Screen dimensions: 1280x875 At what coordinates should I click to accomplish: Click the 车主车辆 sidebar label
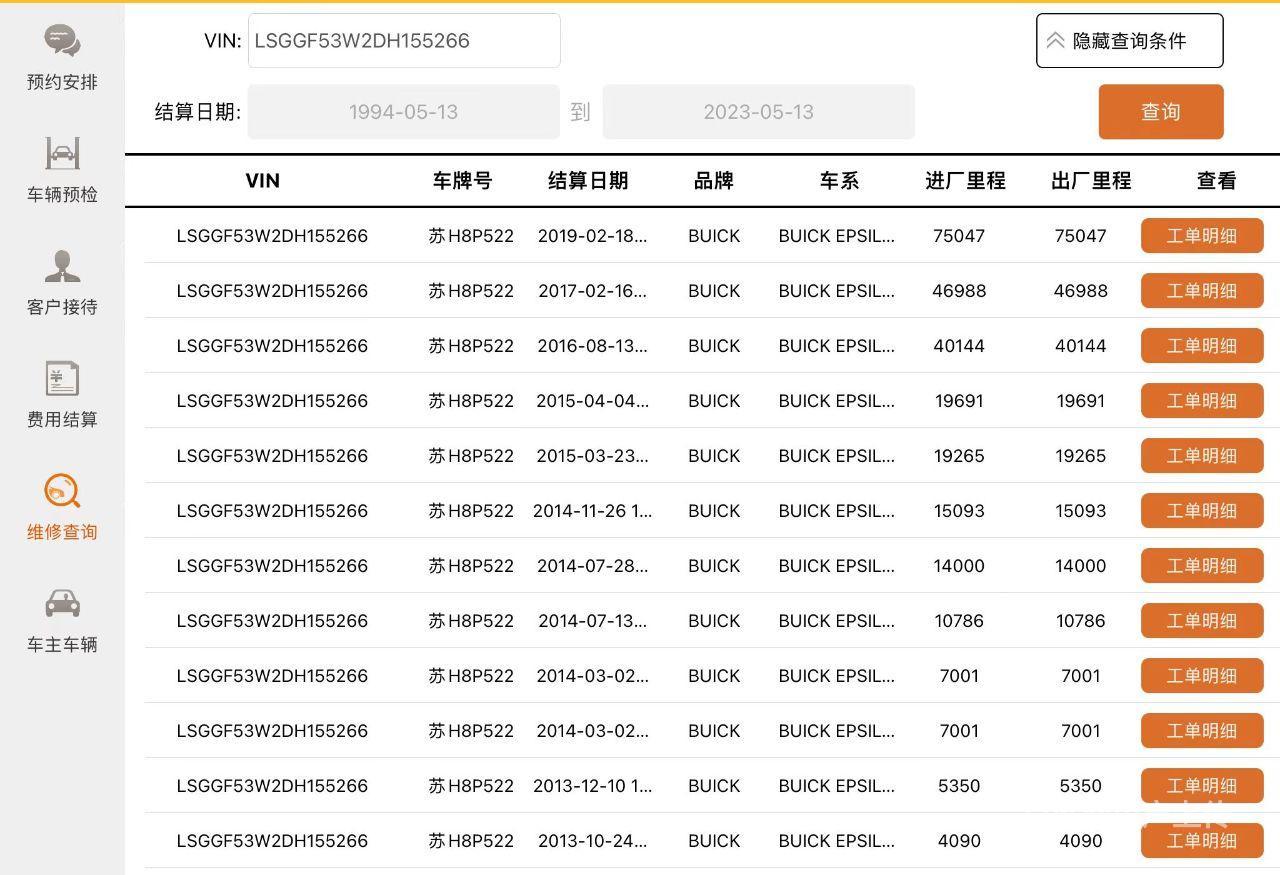coord(62,645)
